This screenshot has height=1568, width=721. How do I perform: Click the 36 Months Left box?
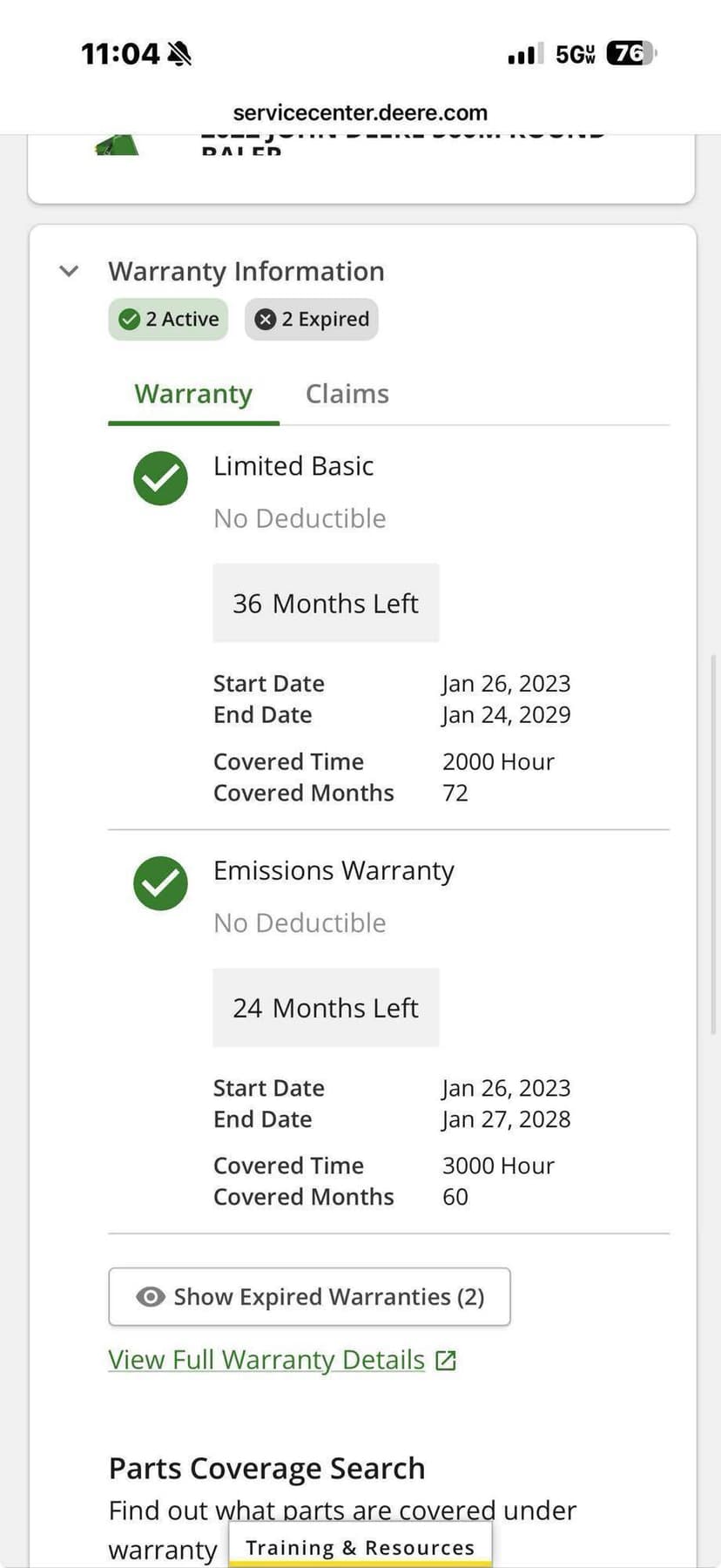click(326, 603)
